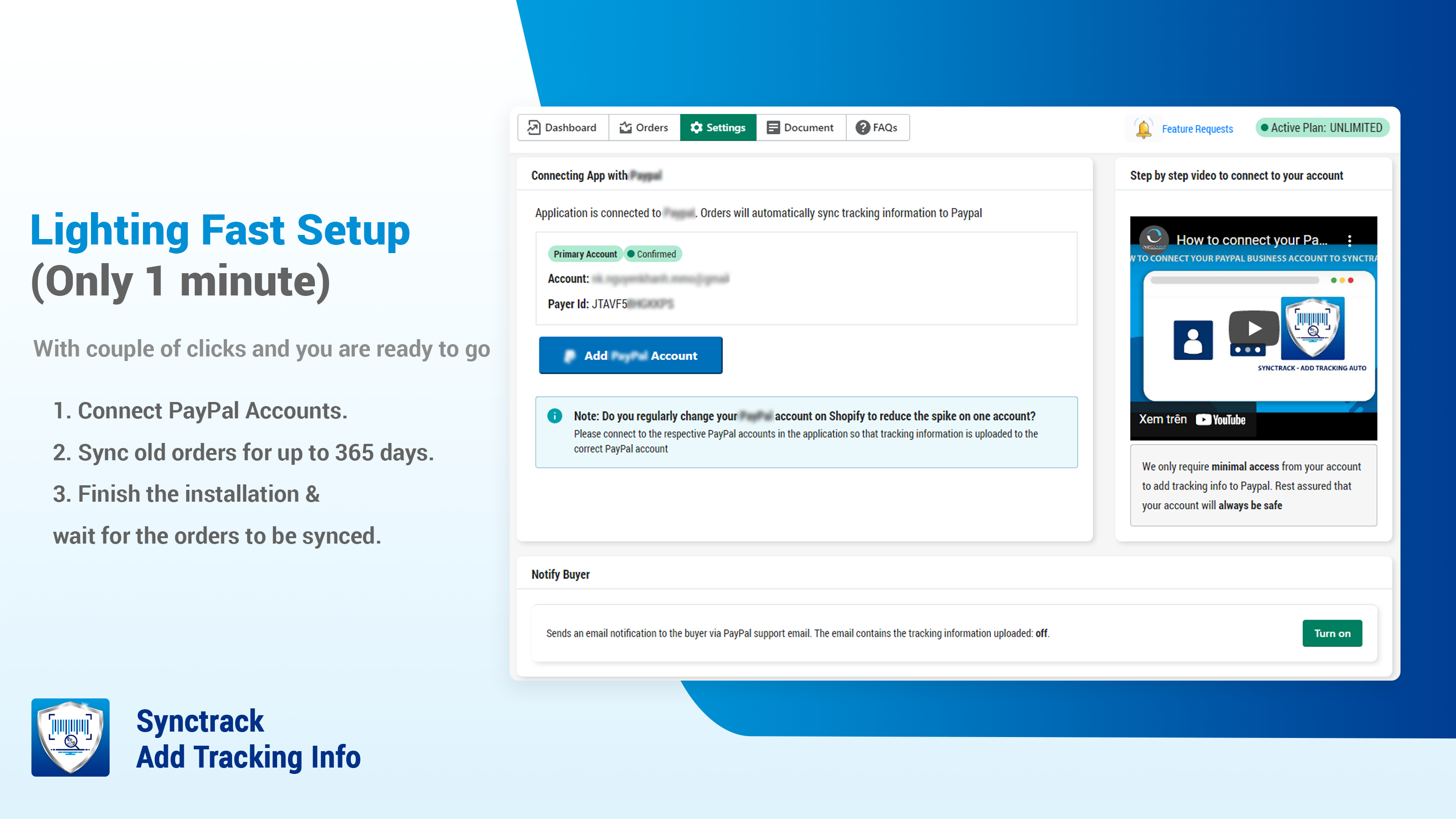Toggle Confirmed status on Primary Account

click(650, 254)
